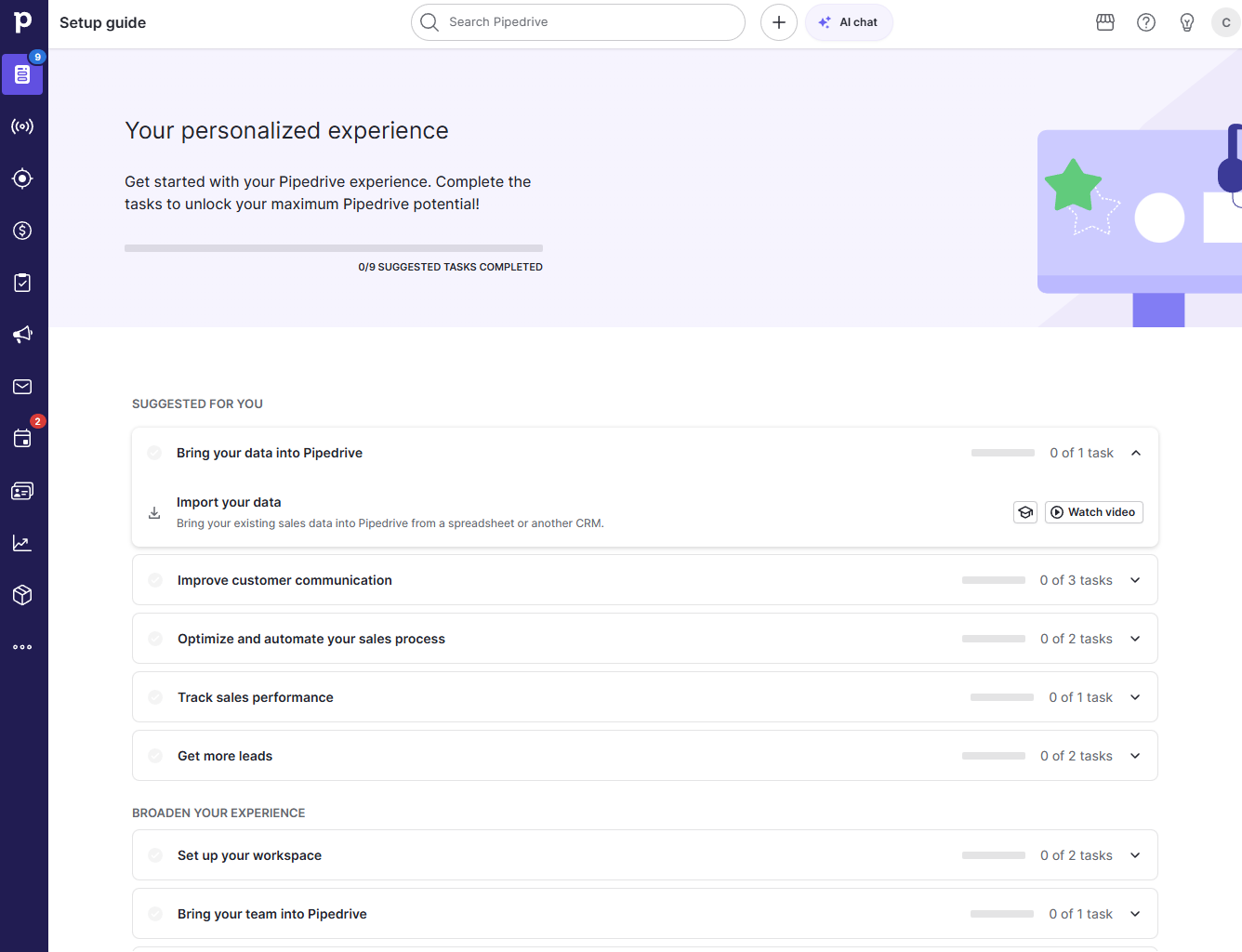The height and width of the screenshot is (952, 1242).
Task: Open Deals dollar icon in sidebar
Action: coord(22,231)
